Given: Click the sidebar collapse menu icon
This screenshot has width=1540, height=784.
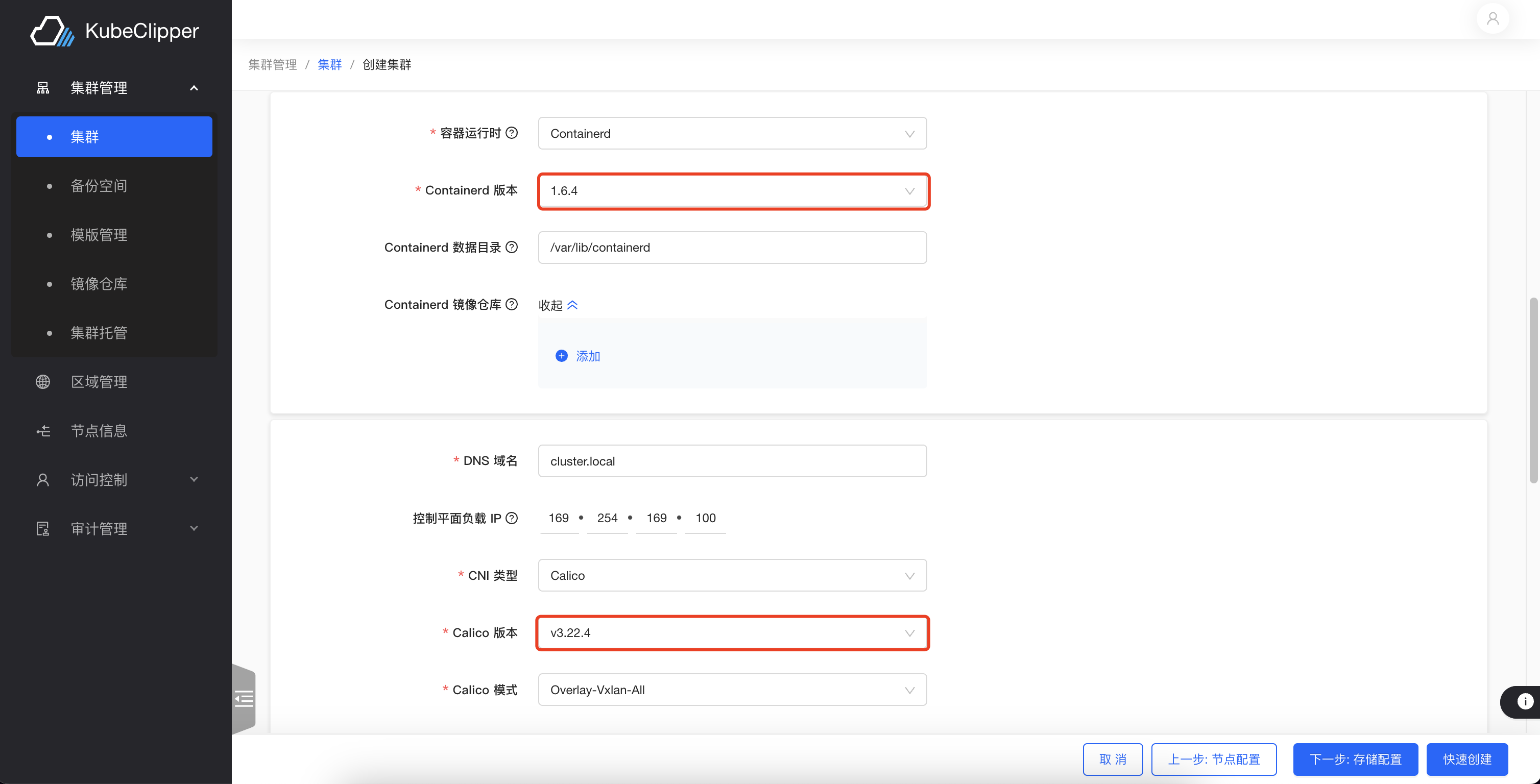Looking at the screenshot, I should tap(244, 698).
